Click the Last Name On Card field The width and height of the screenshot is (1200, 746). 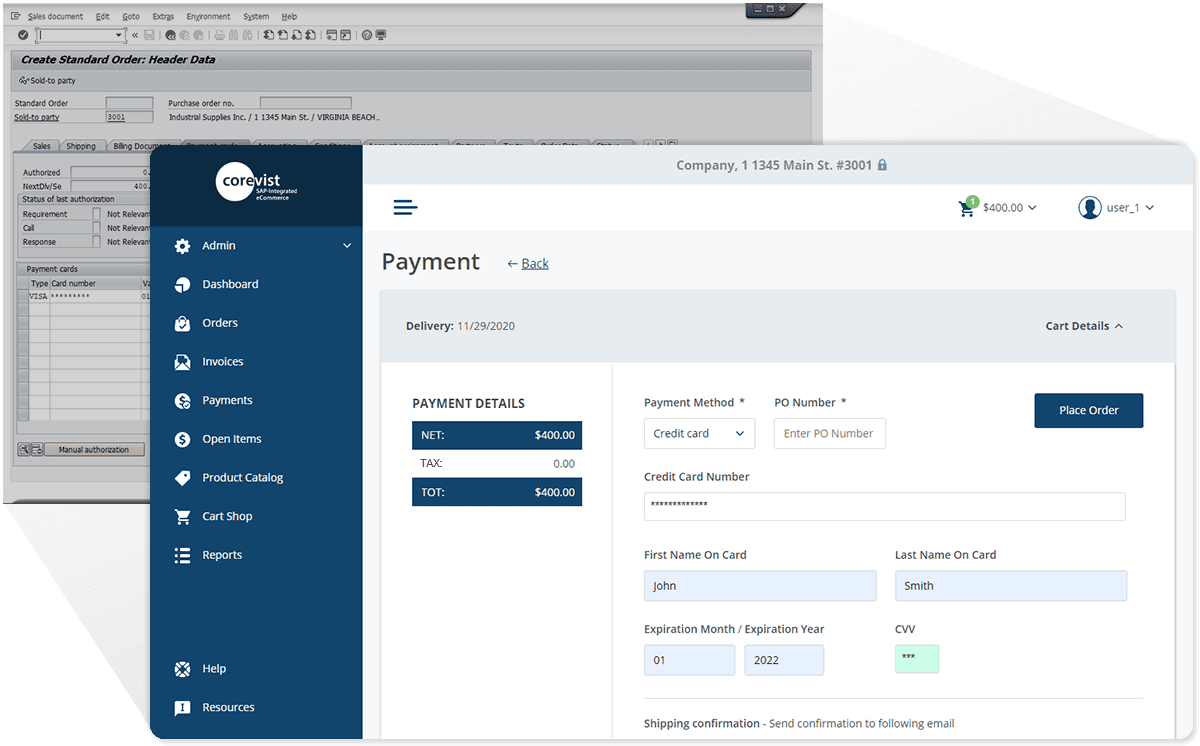click(1011, 586)
